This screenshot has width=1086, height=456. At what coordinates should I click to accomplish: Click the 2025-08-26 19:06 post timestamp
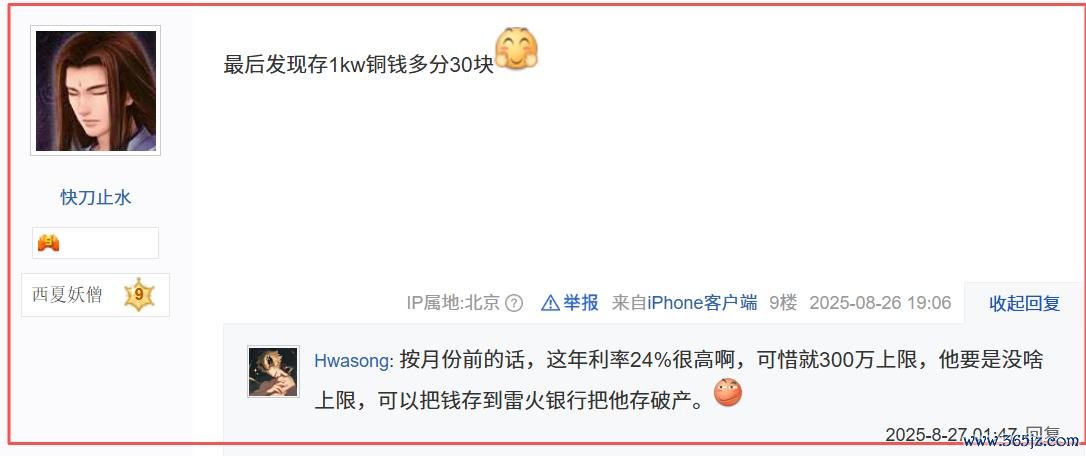(x=880, y=303)
